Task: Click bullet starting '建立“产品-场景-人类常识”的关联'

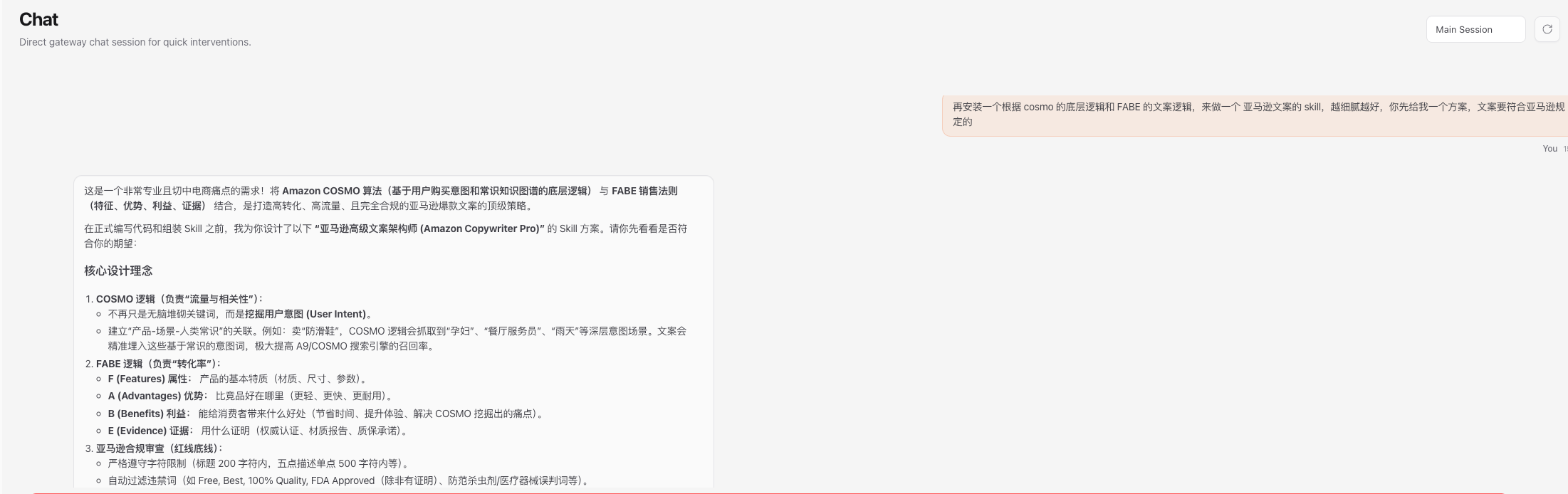Action: click(397, 339)
